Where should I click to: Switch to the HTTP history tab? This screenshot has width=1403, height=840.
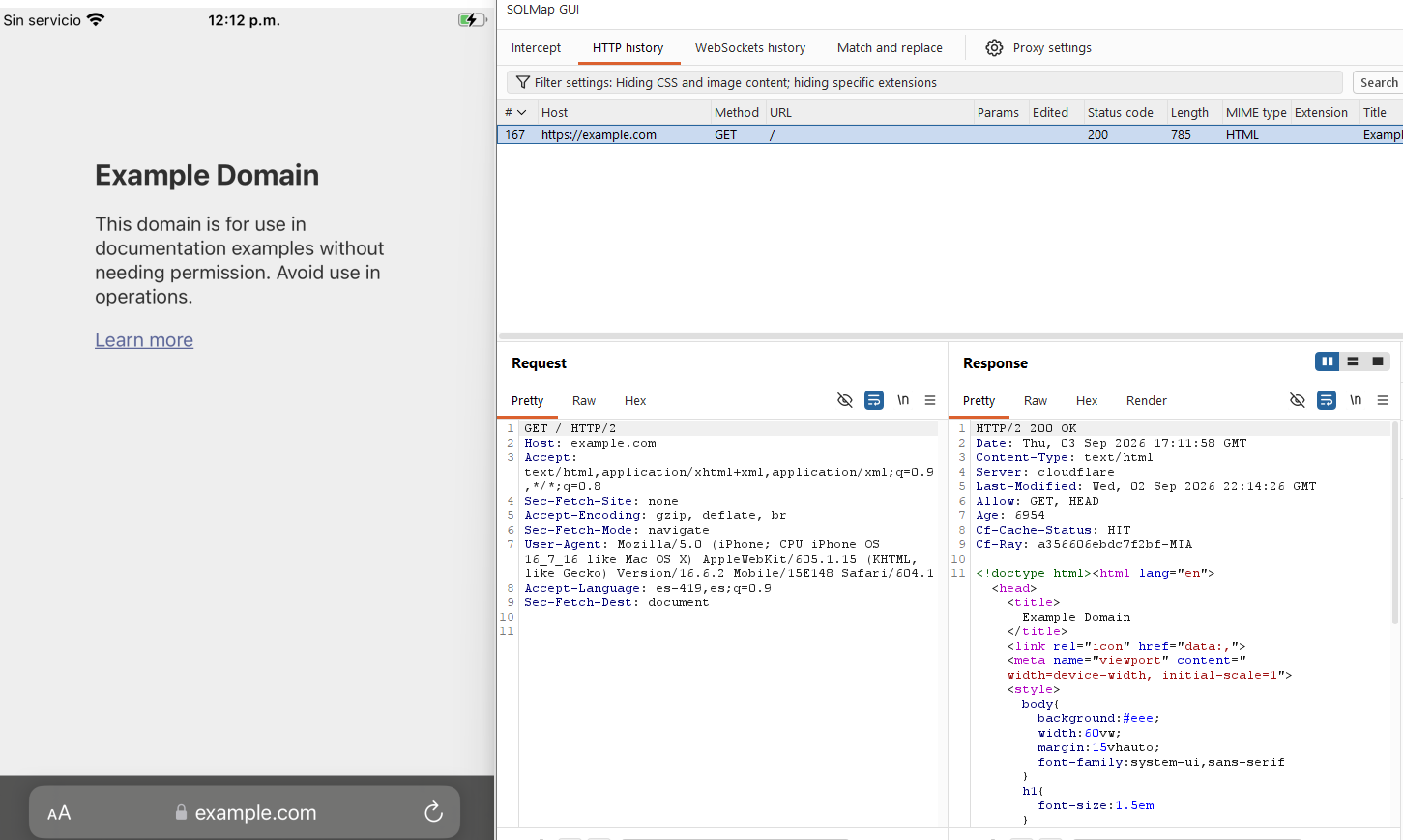point(628,47)
